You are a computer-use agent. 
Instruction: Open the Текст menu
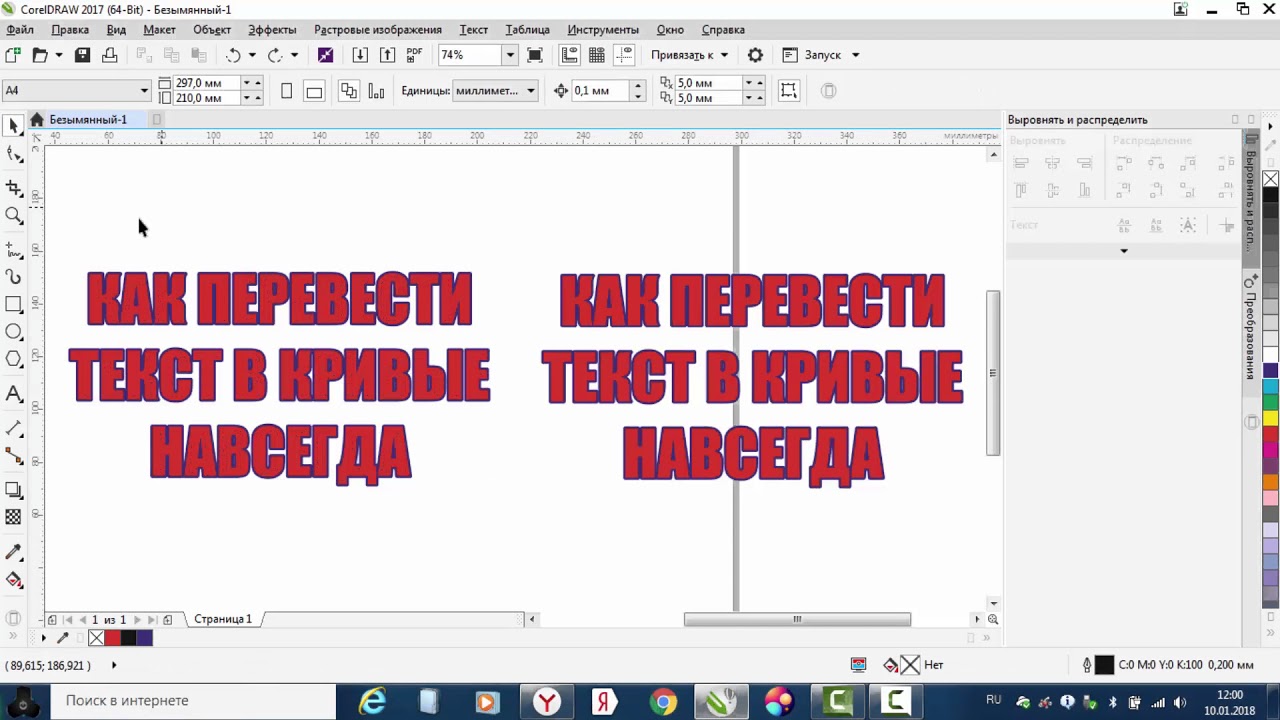(x=474, y=30)
